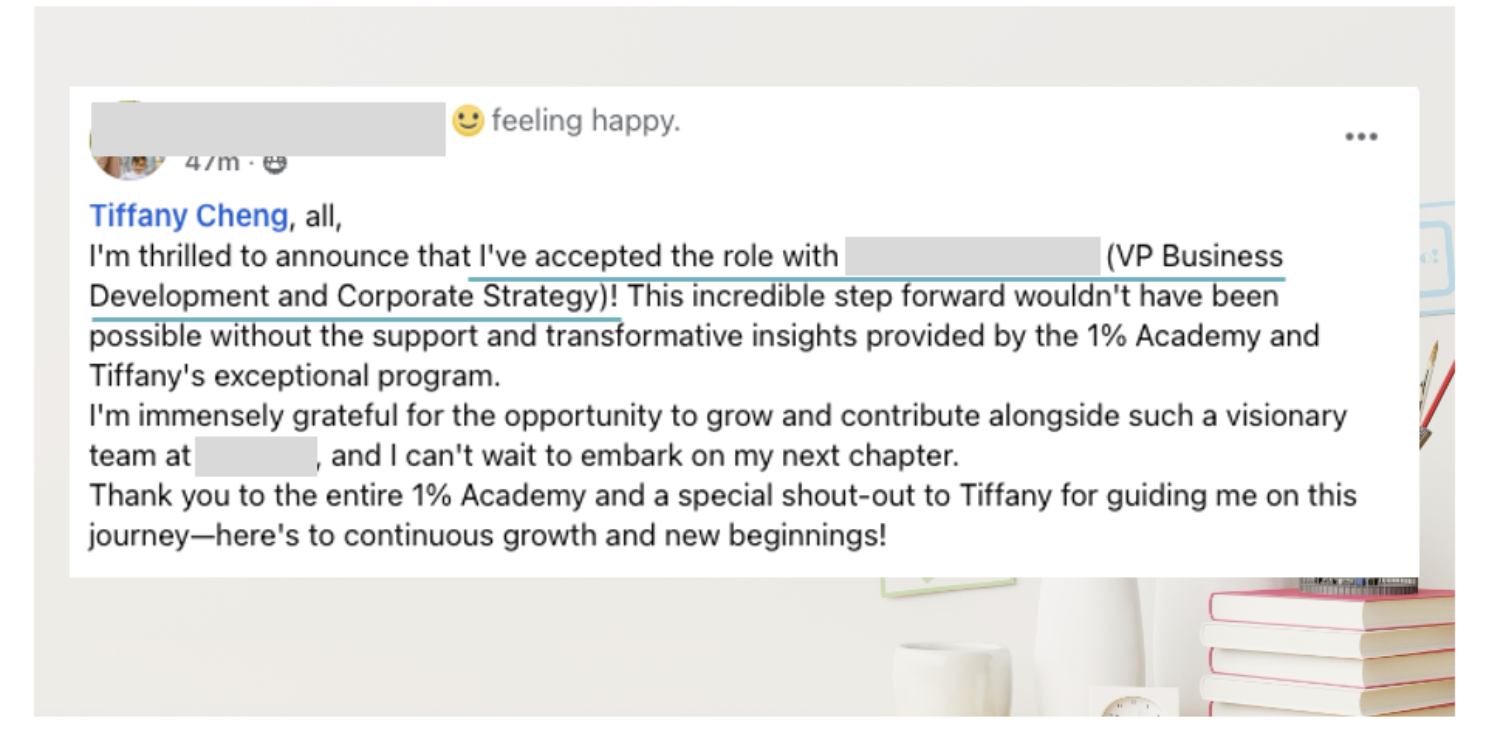Screen dimensions: 1486x742
Task: Click the tagged name Tiffany Cheng
Action: point(189,216)
